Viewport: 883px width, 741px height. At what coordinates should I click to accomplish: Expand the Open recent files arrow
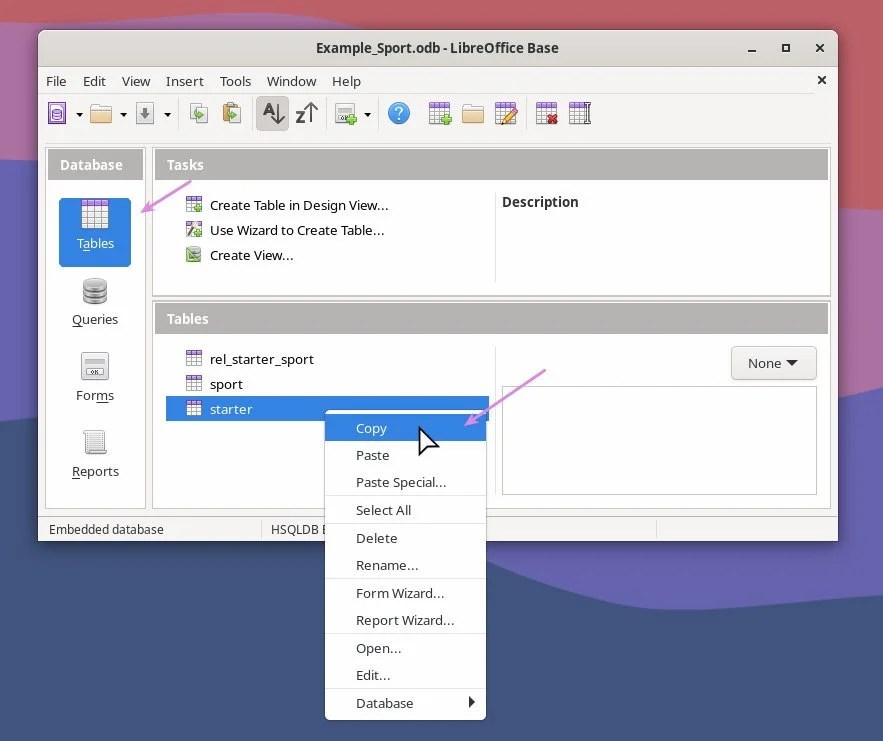[x=123, y=115]
